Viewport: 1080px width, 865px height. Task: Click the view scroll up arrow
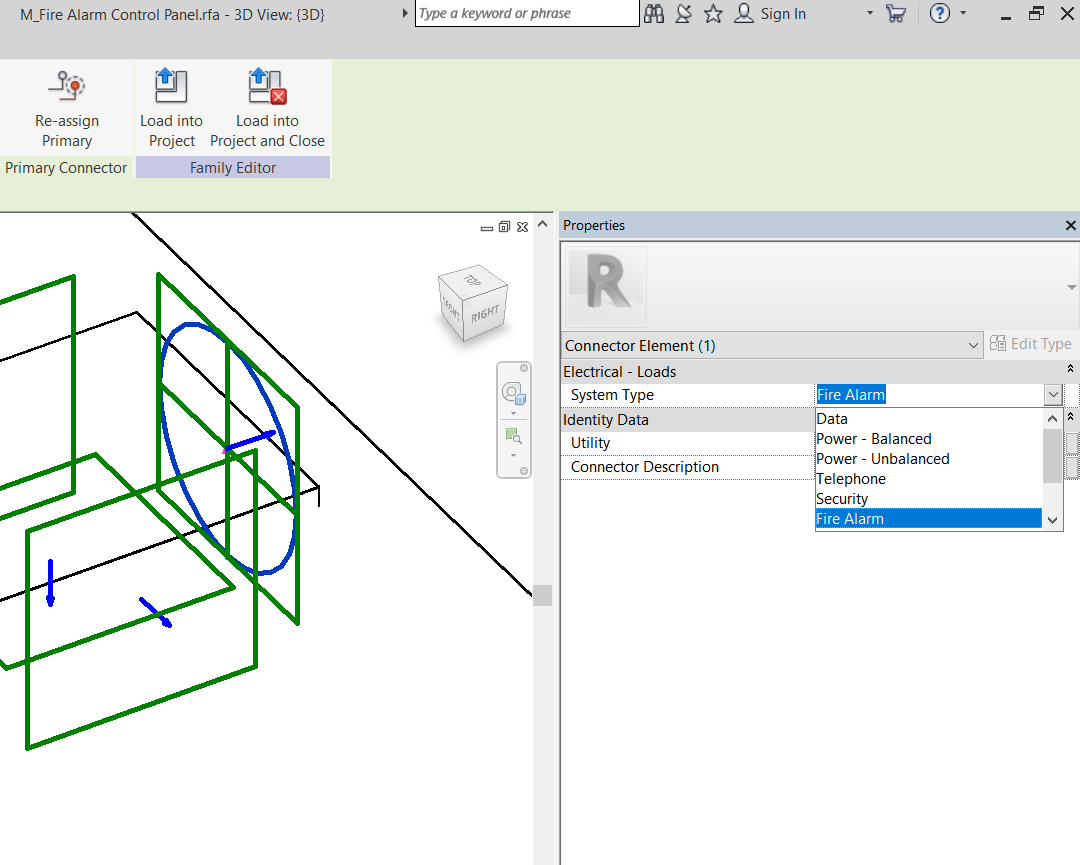[x=543, y=225]
